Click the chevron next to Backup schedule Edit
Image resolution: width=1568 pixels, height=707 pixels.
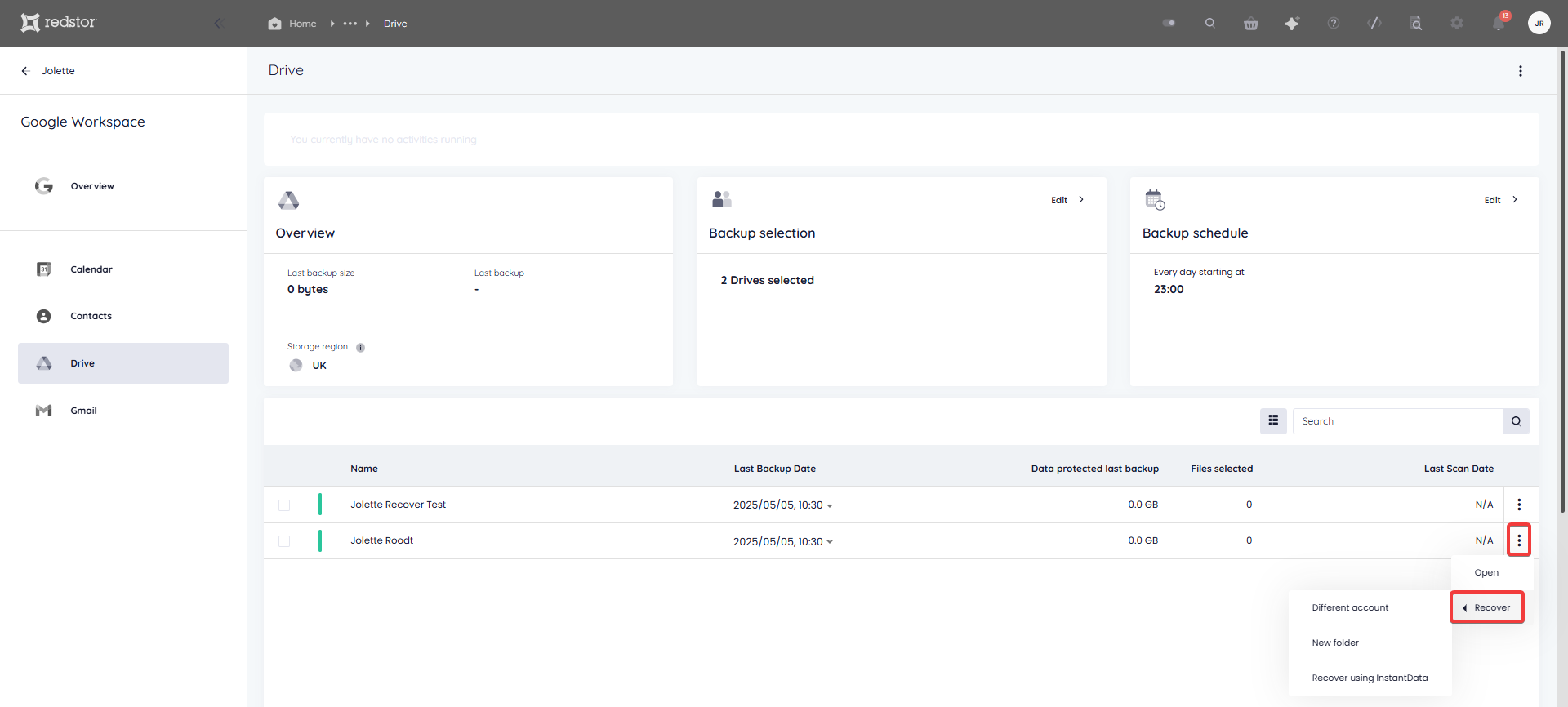click(1515, 199)
